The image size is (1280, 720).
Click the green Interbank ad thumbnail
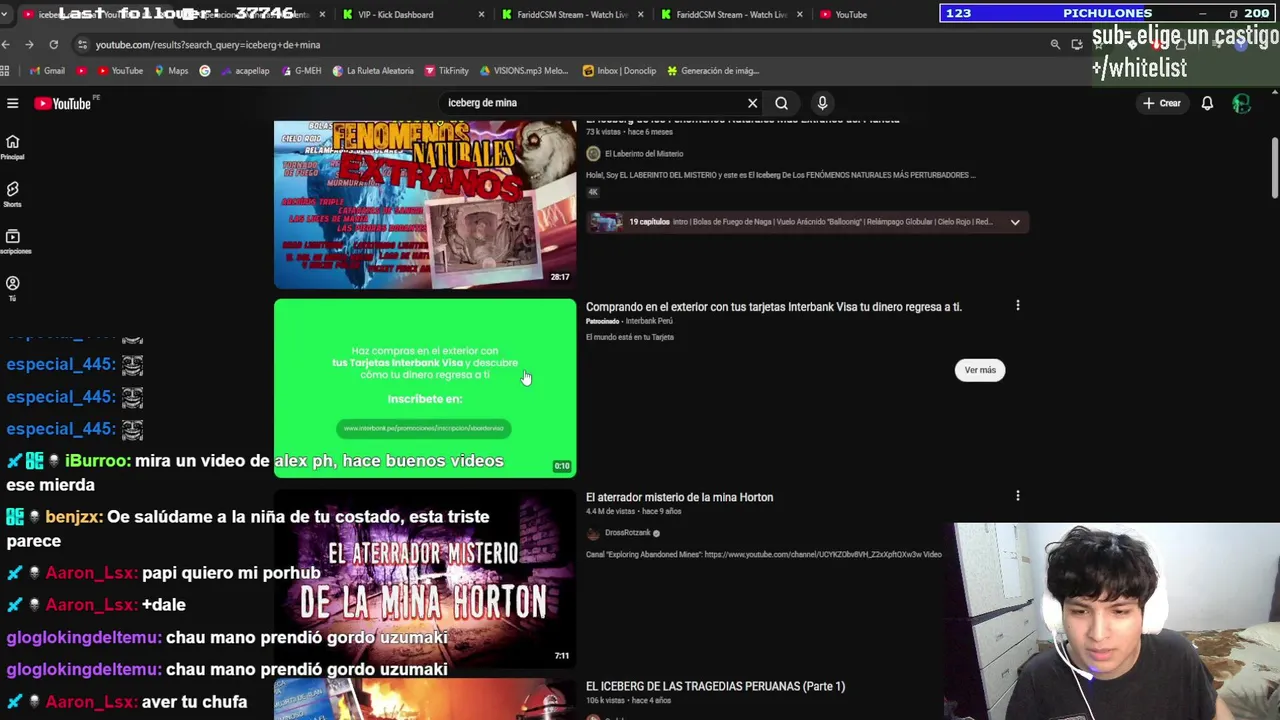coord(425,388)
